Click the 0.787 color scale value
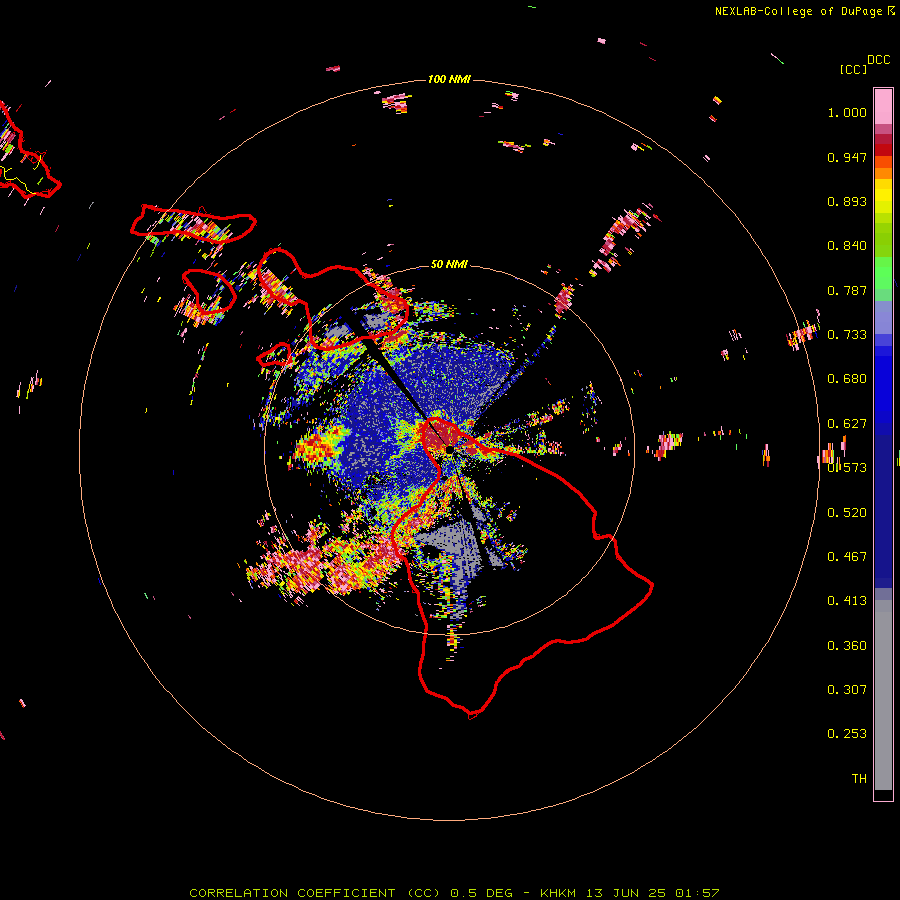The image size is (900, 900). click(847, 290)
